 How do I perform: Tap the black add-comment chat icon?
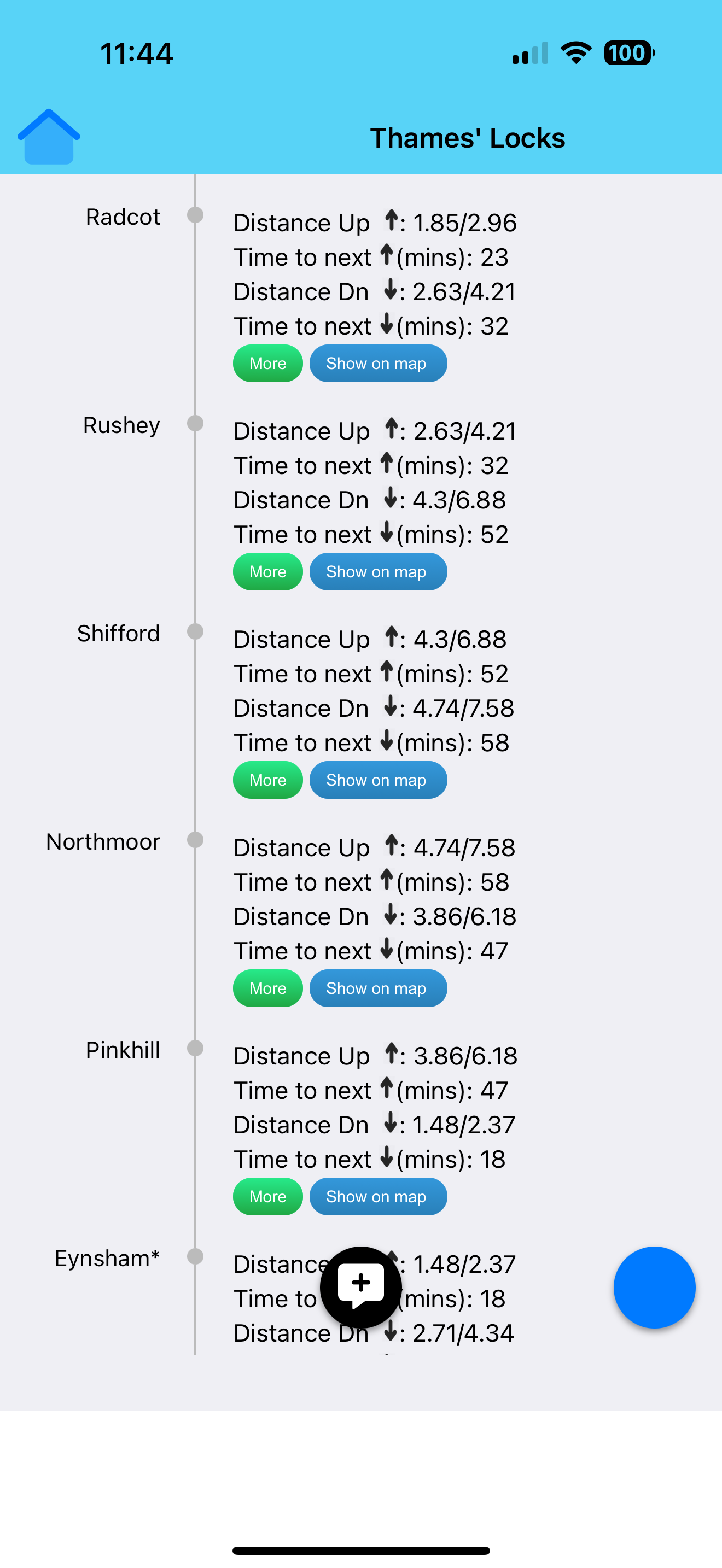click(x=360, y=1286)
